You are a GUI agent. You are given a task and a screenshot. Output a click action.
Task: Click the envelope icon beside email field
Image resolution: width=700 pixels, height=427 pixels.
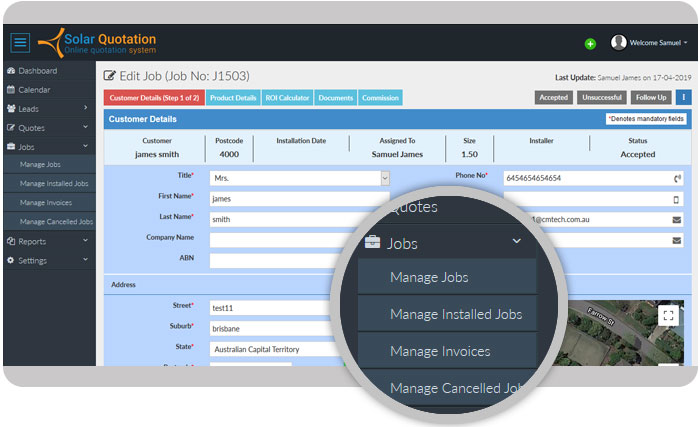click(x=677, y=219)
